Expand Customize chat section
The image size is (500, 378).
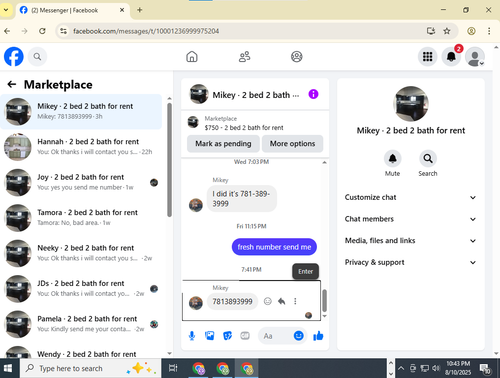pyautogui.click(x=410, y=197)
